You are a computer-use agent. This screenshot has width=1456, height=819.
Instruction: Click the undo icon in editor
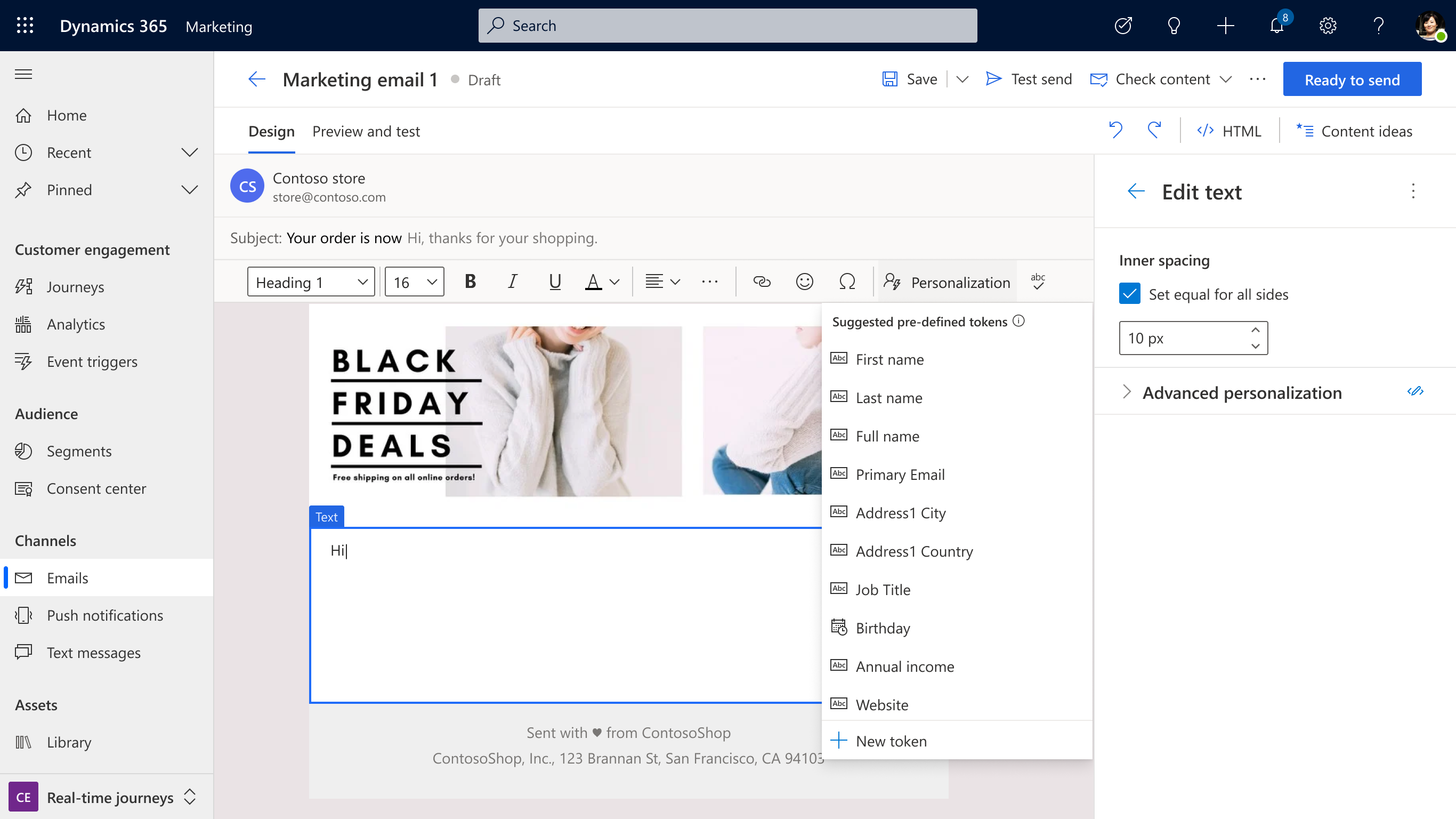[1117, 131]
